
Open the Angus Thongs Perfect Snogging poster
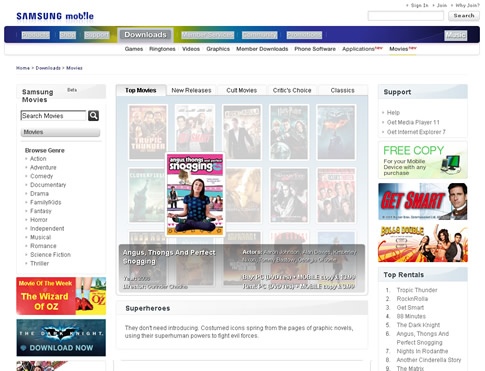[195, 195]
